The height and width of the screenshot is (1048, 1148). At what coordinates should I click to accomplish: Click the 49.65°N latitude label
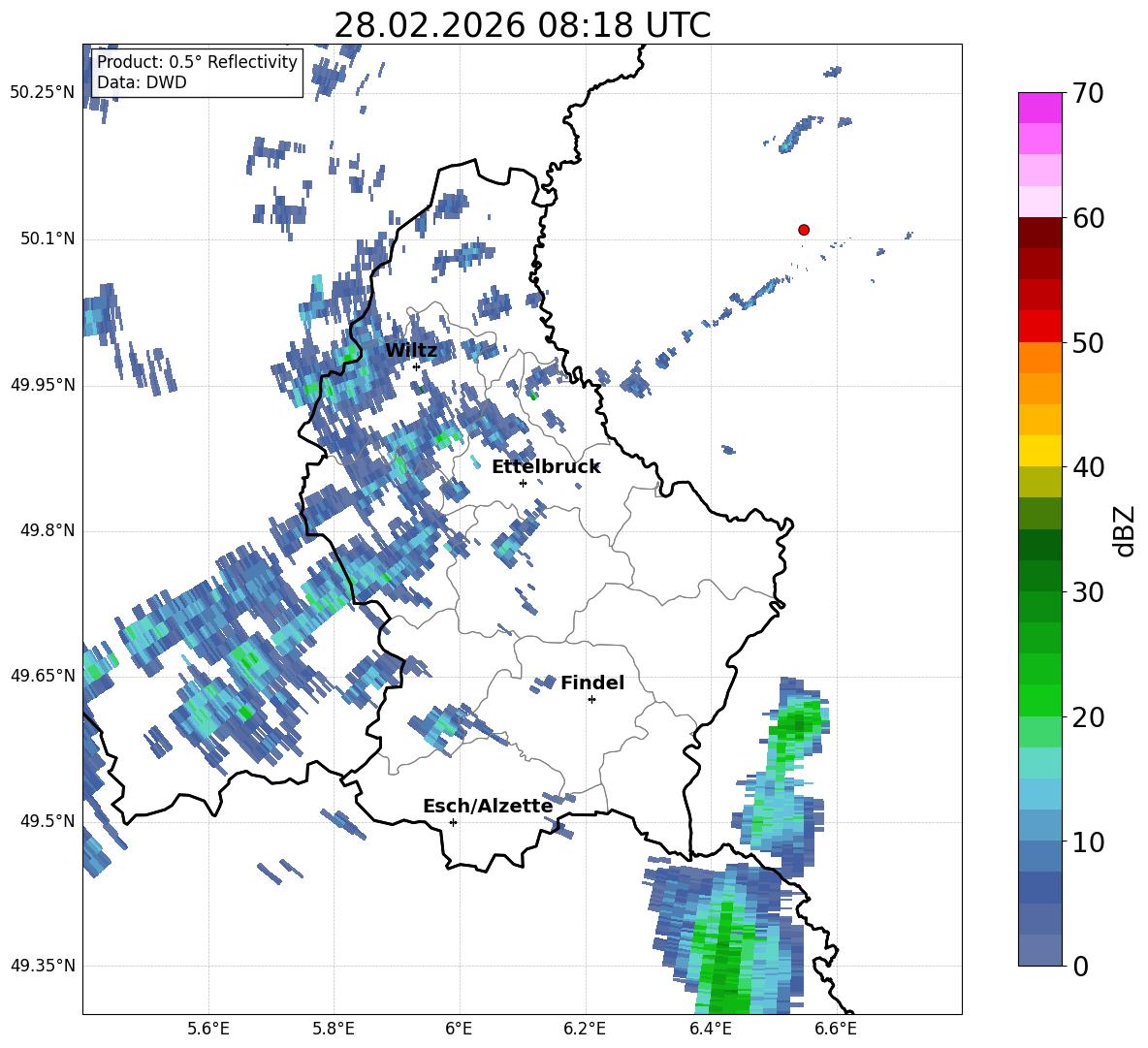[x=43, y=675]
